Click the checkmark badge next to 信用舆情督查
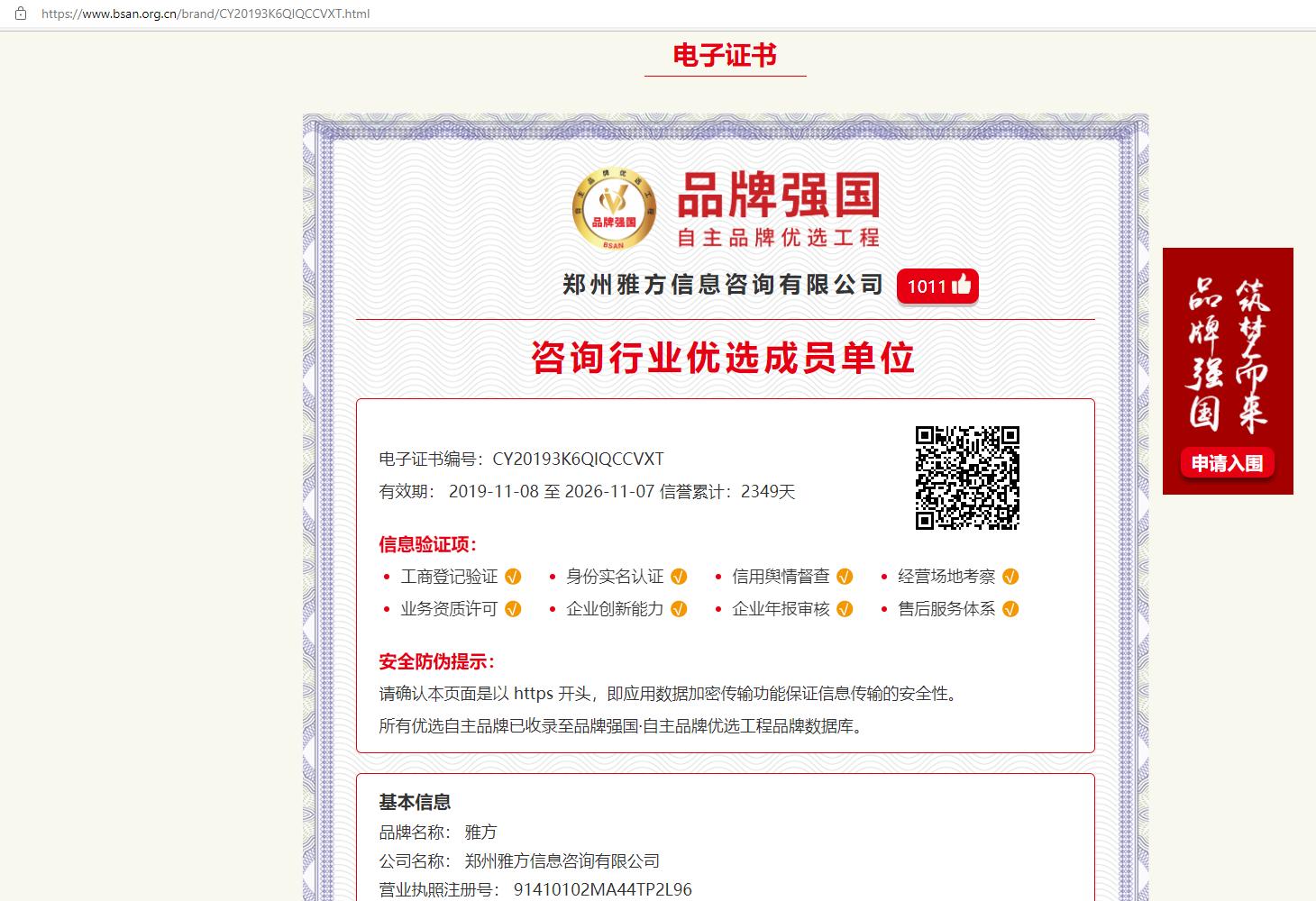1316x901 pixels. (x=845, y=577)
